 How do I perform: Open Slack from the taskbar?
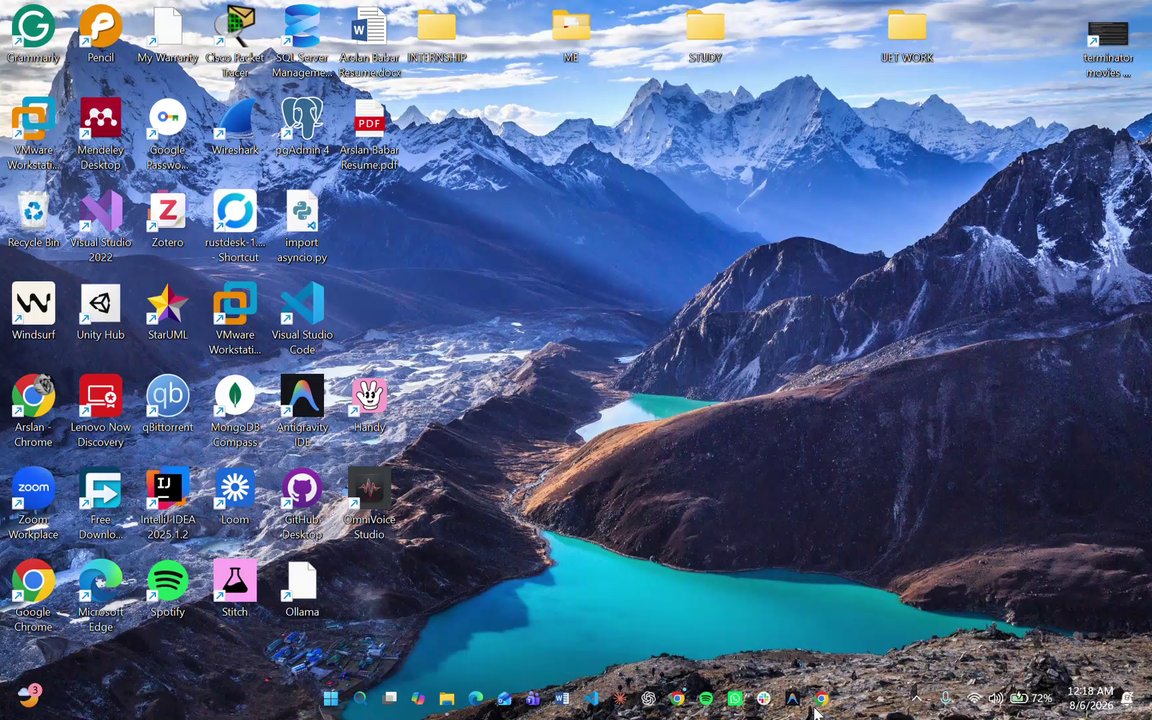tap(763, 698)
